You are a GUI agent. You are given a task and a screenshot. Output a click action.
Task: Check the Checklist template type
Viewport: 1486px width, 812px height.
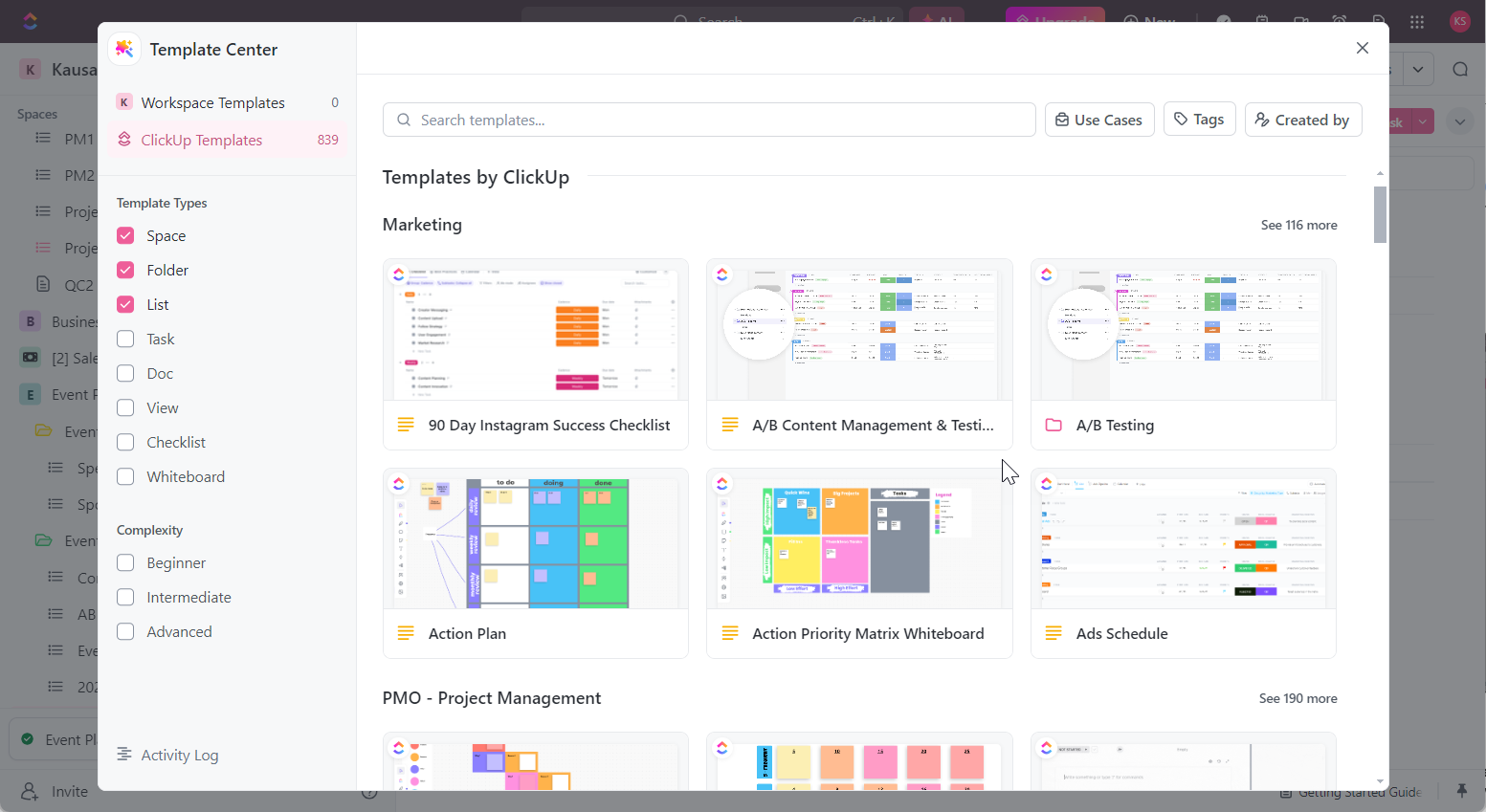tap(125, 442)
